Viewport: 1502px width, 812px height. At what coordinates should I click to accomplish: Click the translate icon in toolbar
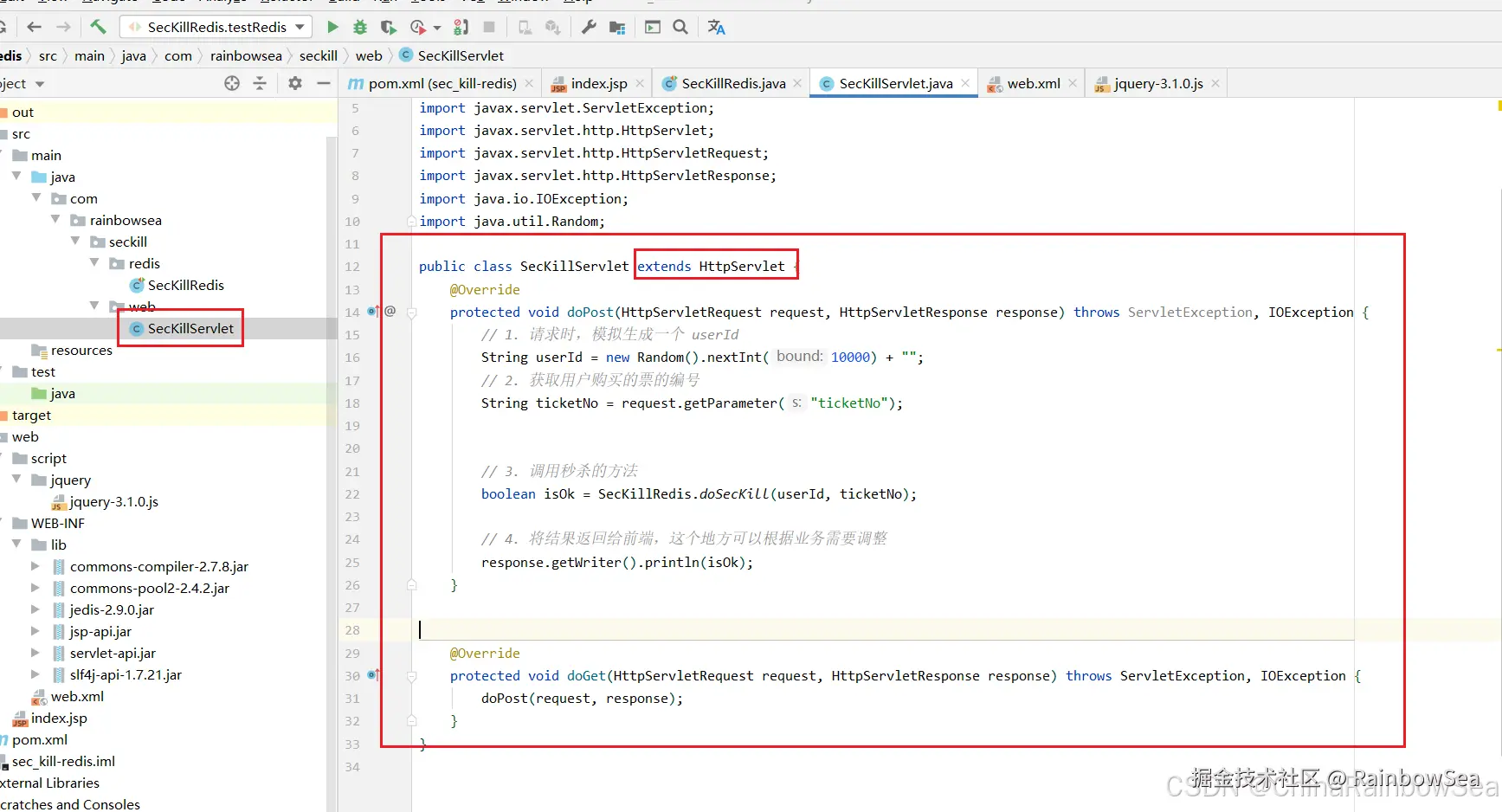[x=716, y=28]
